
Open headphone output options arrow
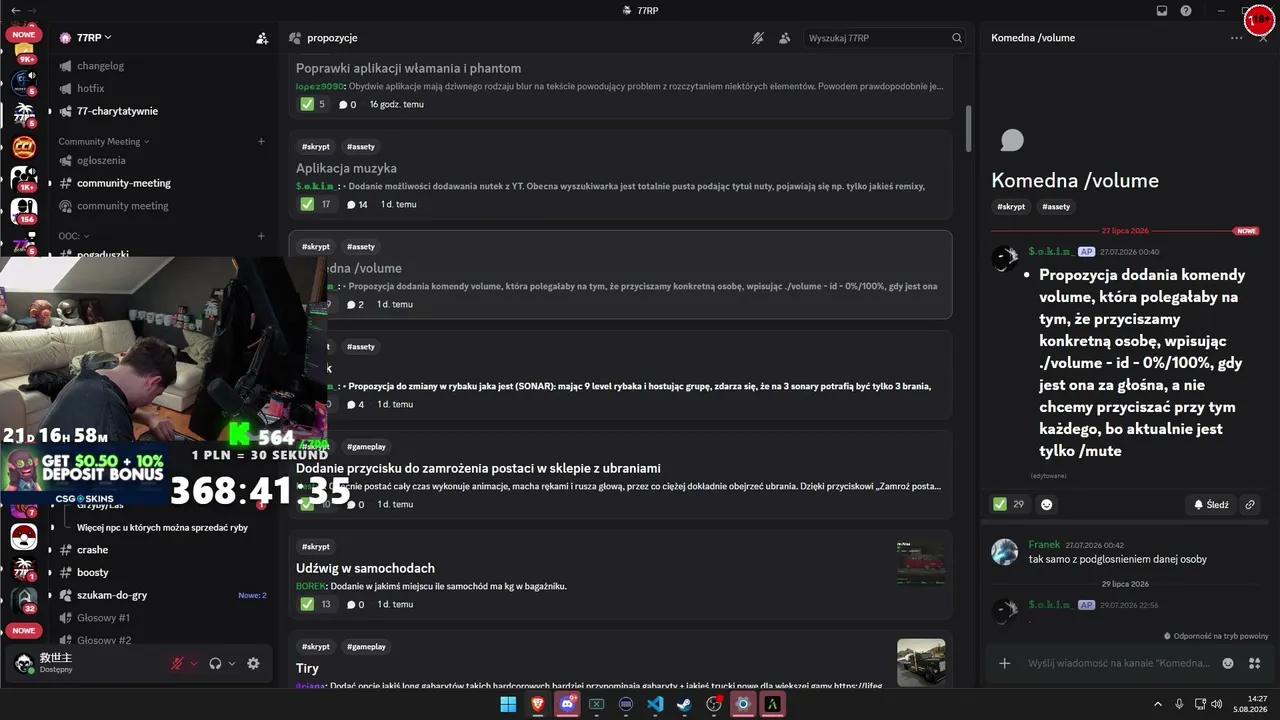pyautogui.click(x=232, y=663)
